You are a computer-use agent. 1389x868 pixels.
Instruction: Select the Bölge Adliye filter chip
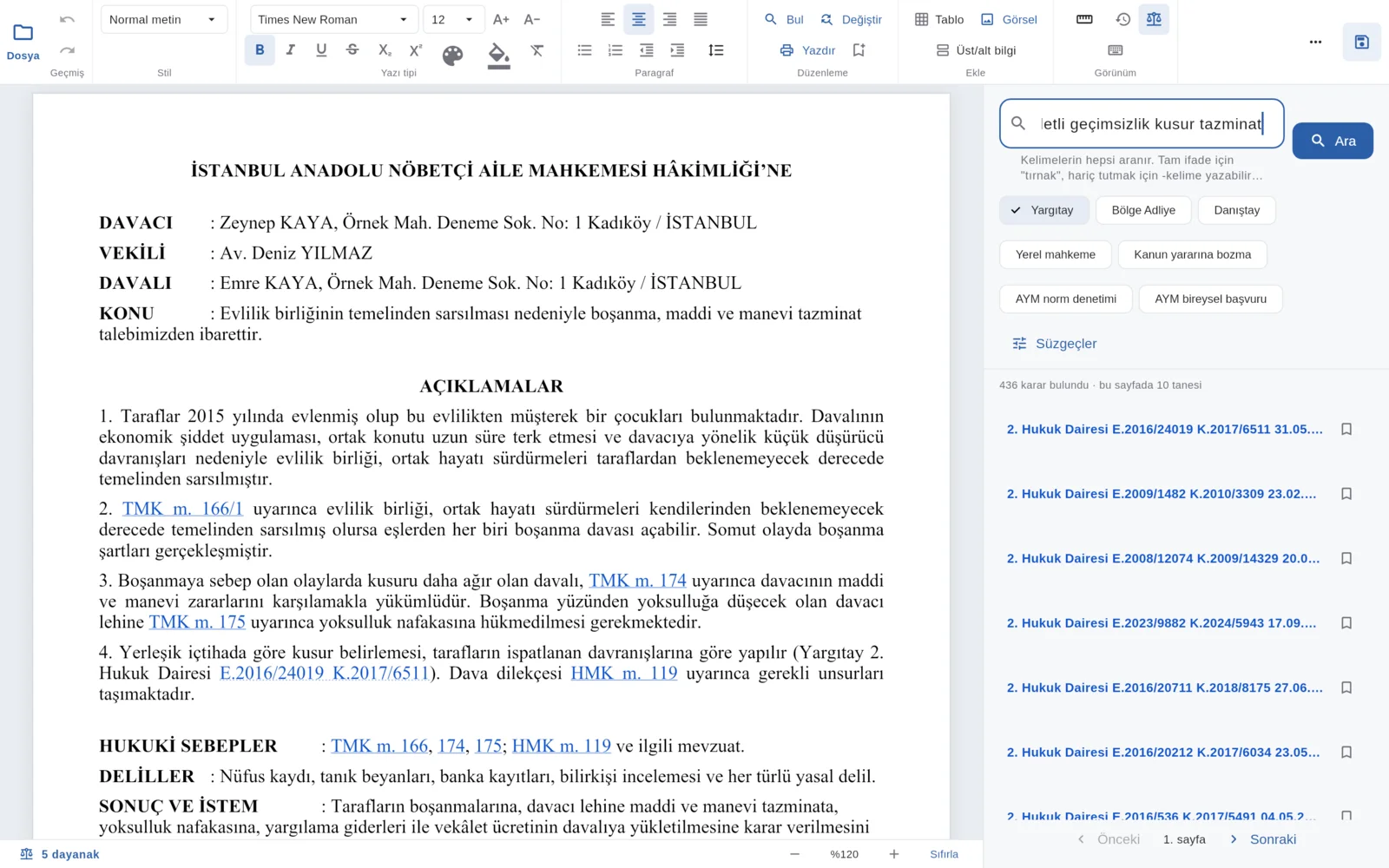(1143, 210)
